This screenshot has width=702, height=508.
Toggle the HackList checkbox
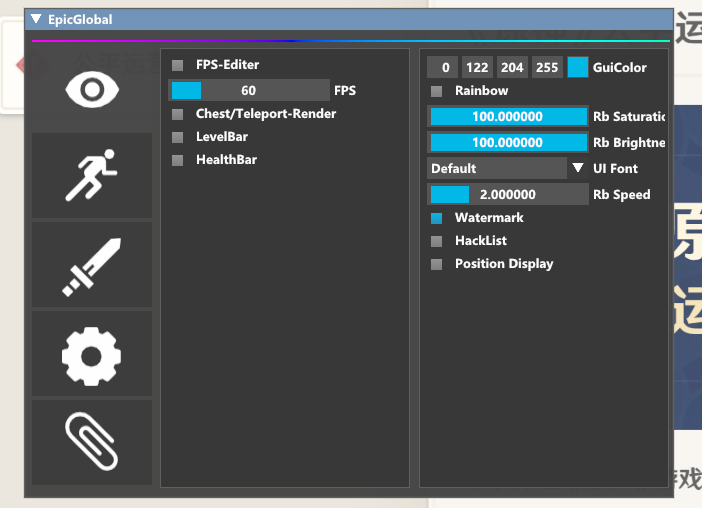(436, 241)
